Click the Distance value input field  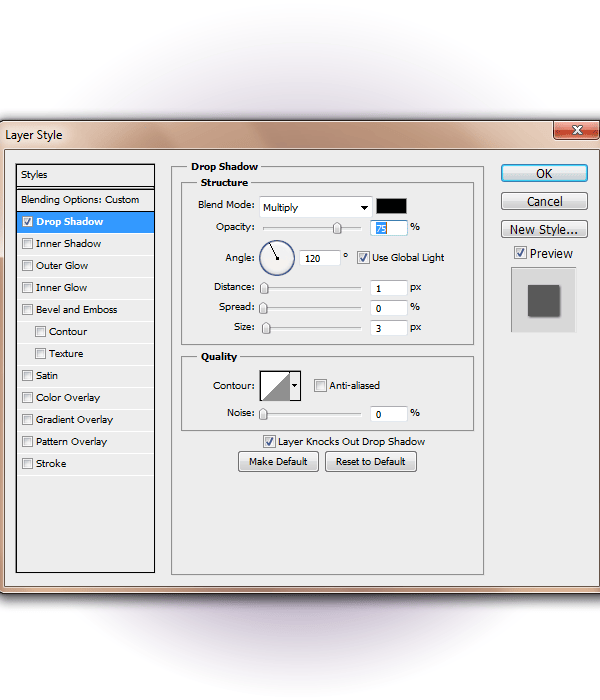[x=388, y=288]
